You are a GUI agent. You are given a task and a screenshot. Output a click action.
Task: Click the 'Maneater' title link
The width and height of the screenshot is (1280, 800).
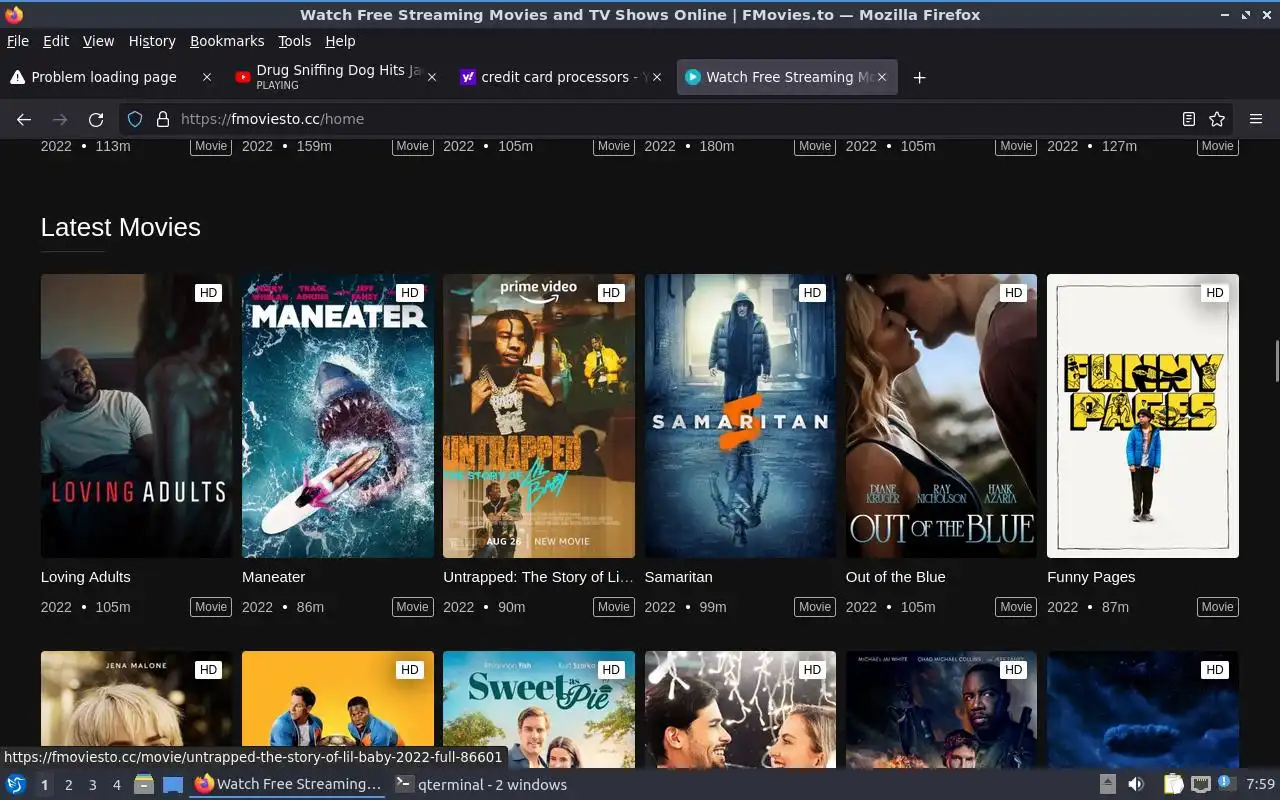pos(274,577)
